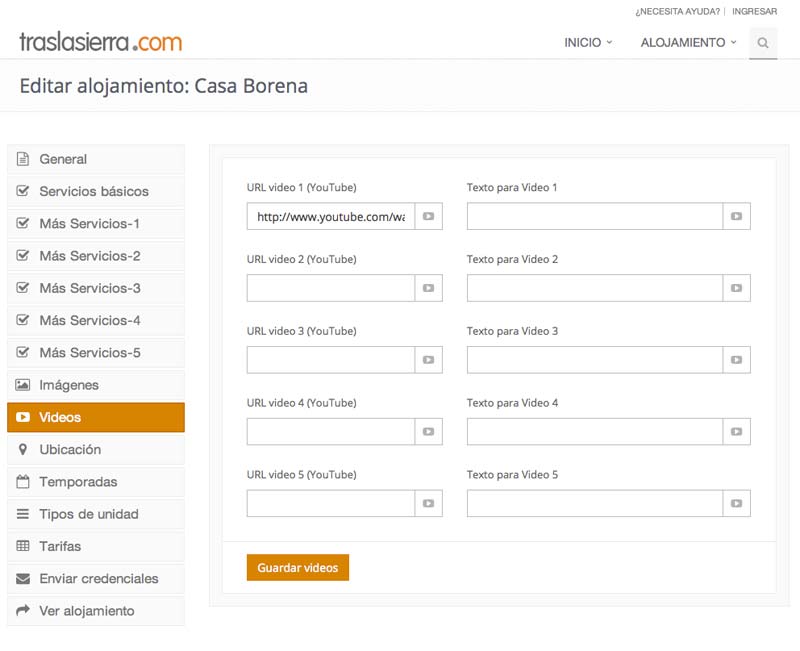This screenshot has height=651, width=800.
Task: Click the checkmark icon beside Más Servicios-1
Action: click(x=22, y=223)
